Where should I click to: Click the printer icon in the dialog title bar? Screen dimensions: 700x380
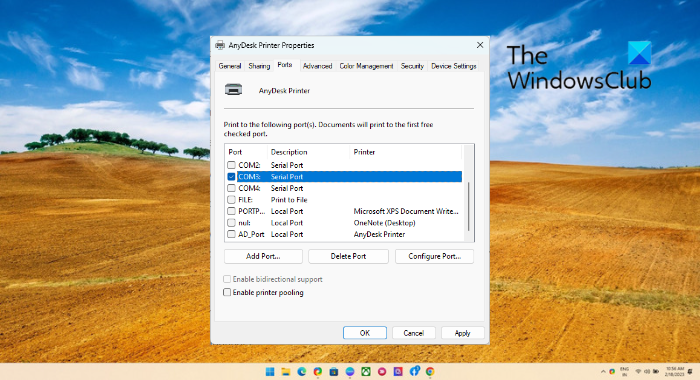(220, 45)
